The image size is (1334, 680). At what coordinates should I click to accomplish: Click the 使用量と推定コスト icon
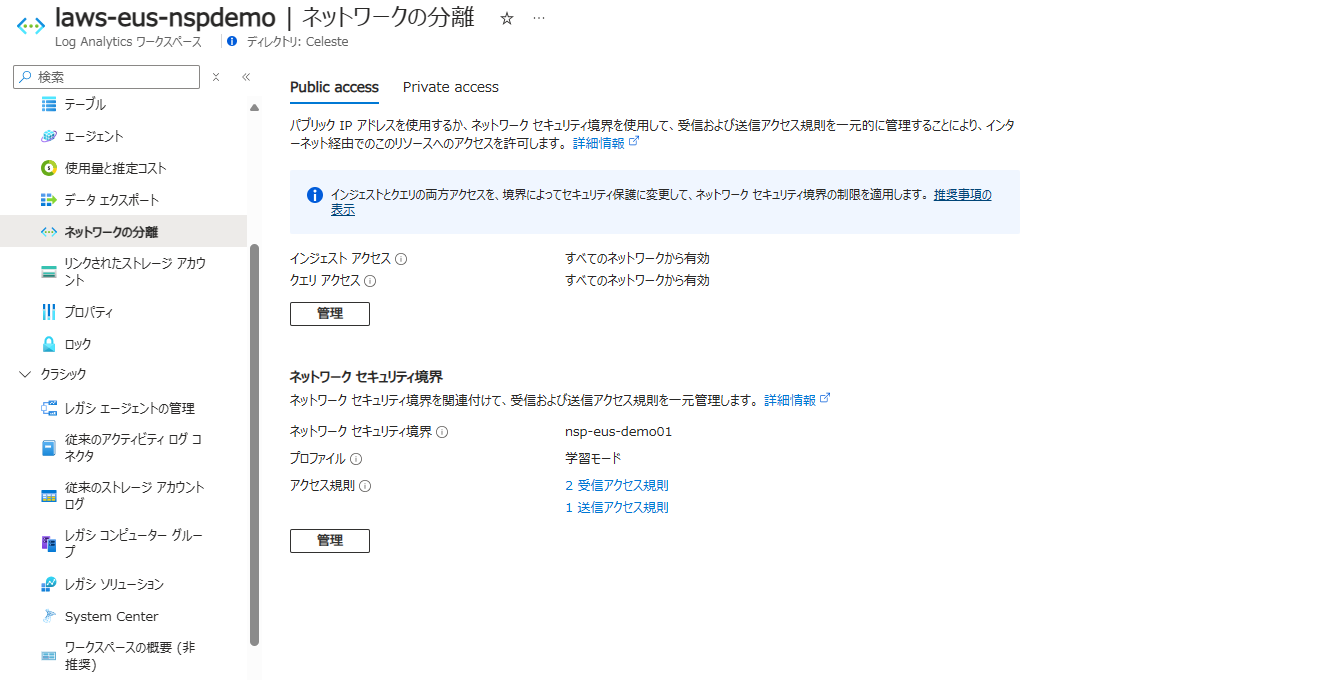pos(49,168)
